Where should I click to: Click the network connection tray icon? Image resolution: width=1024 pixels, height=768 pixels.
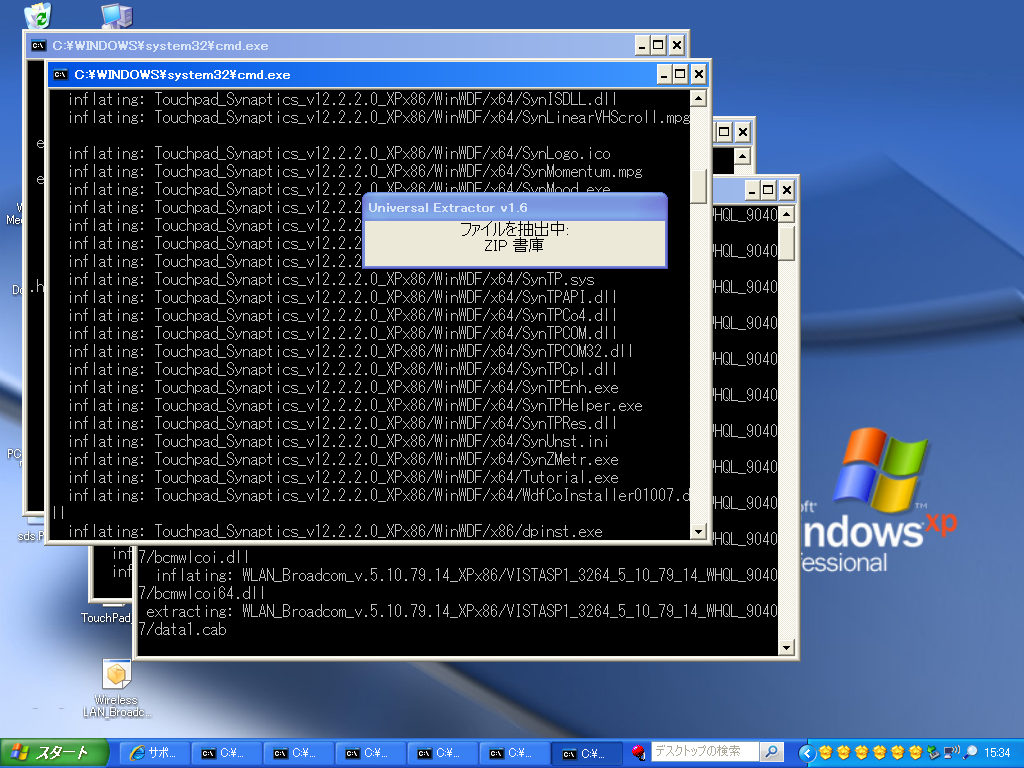[x=952, y=753]
